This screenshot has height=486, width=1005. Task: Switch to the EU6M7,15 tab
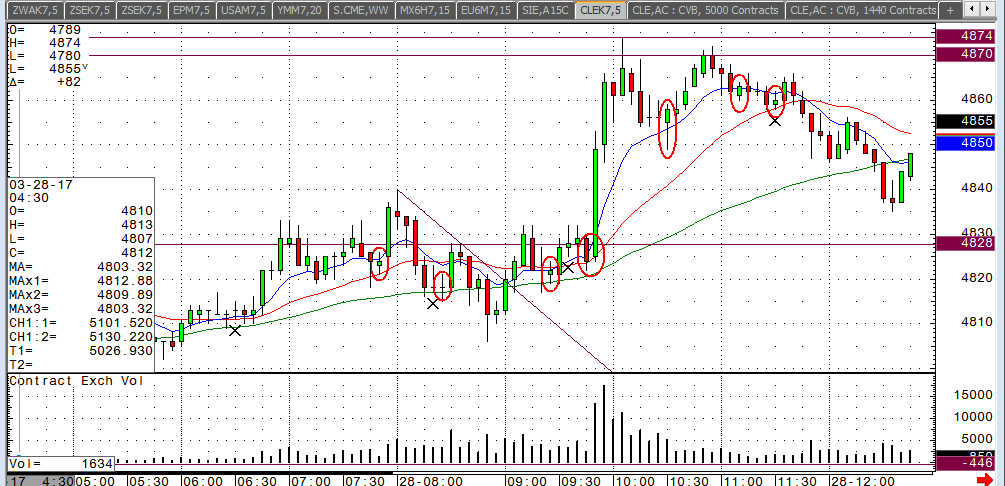tap(487, 10)
